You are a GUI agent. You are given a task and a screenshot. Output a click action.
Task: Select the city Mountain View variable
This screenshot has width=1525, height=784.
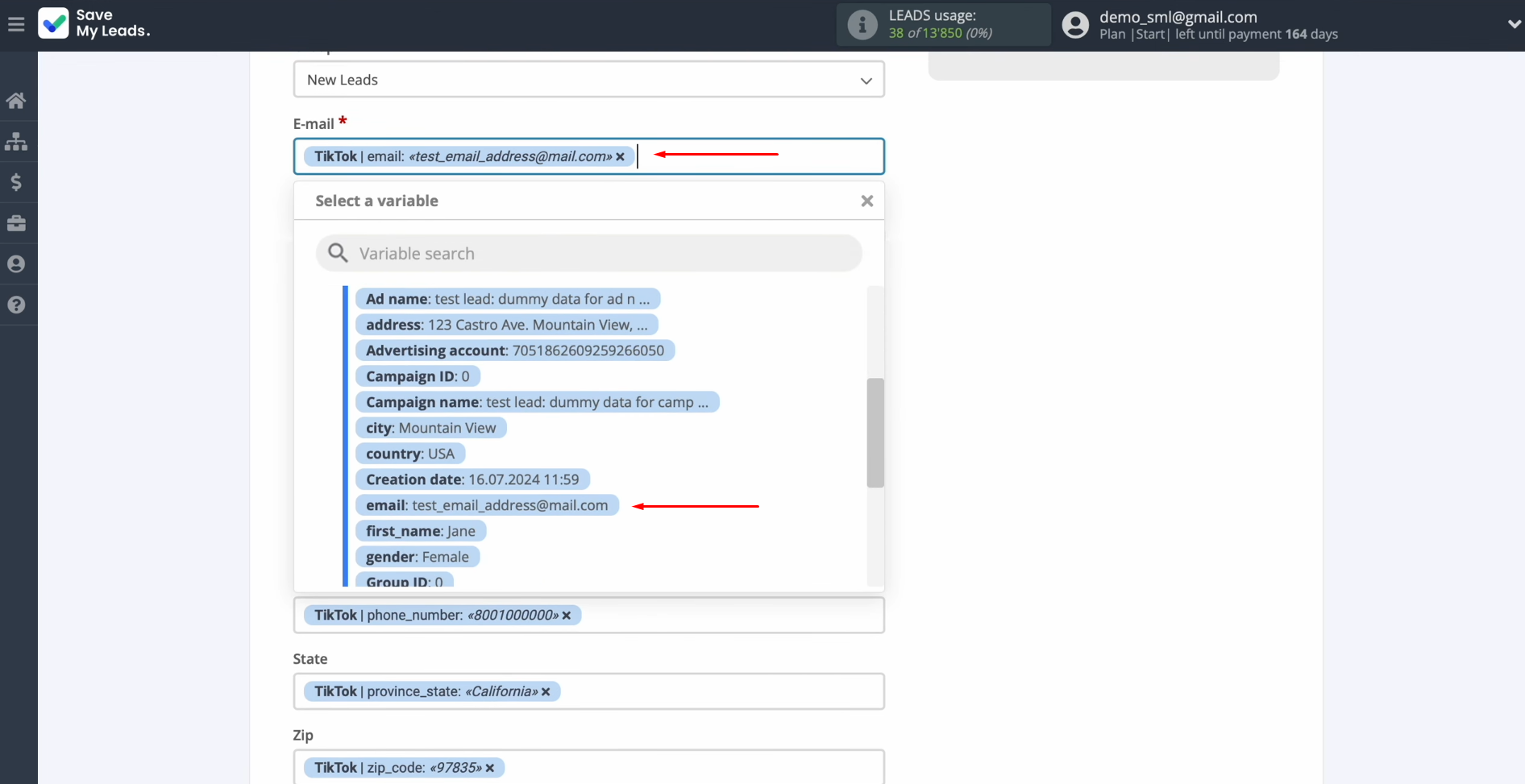tap(431, 428)
